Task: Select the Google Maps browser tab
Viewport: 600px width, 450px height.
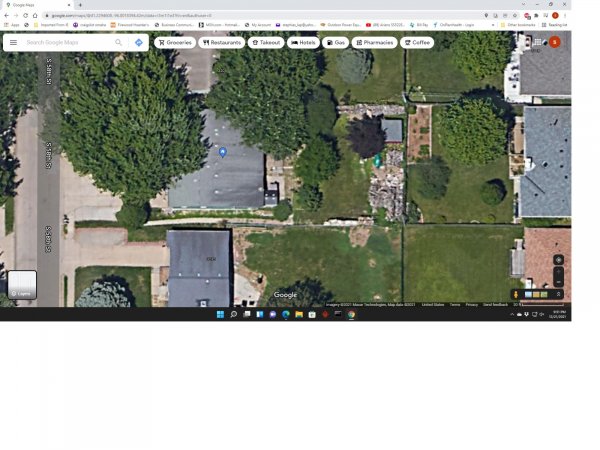Action: pos(35,5)
